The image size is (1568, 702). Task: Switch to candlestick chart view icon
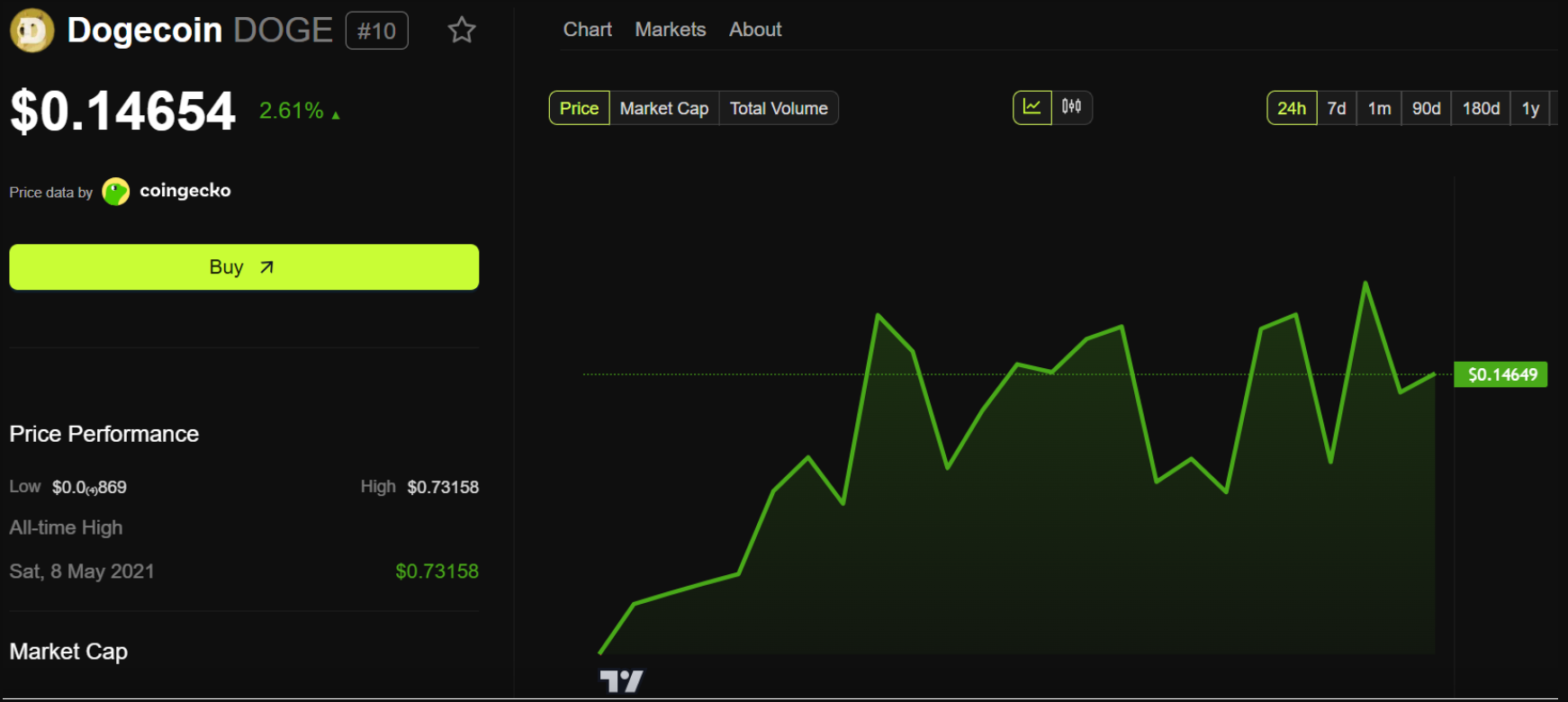coord(1071,107)
